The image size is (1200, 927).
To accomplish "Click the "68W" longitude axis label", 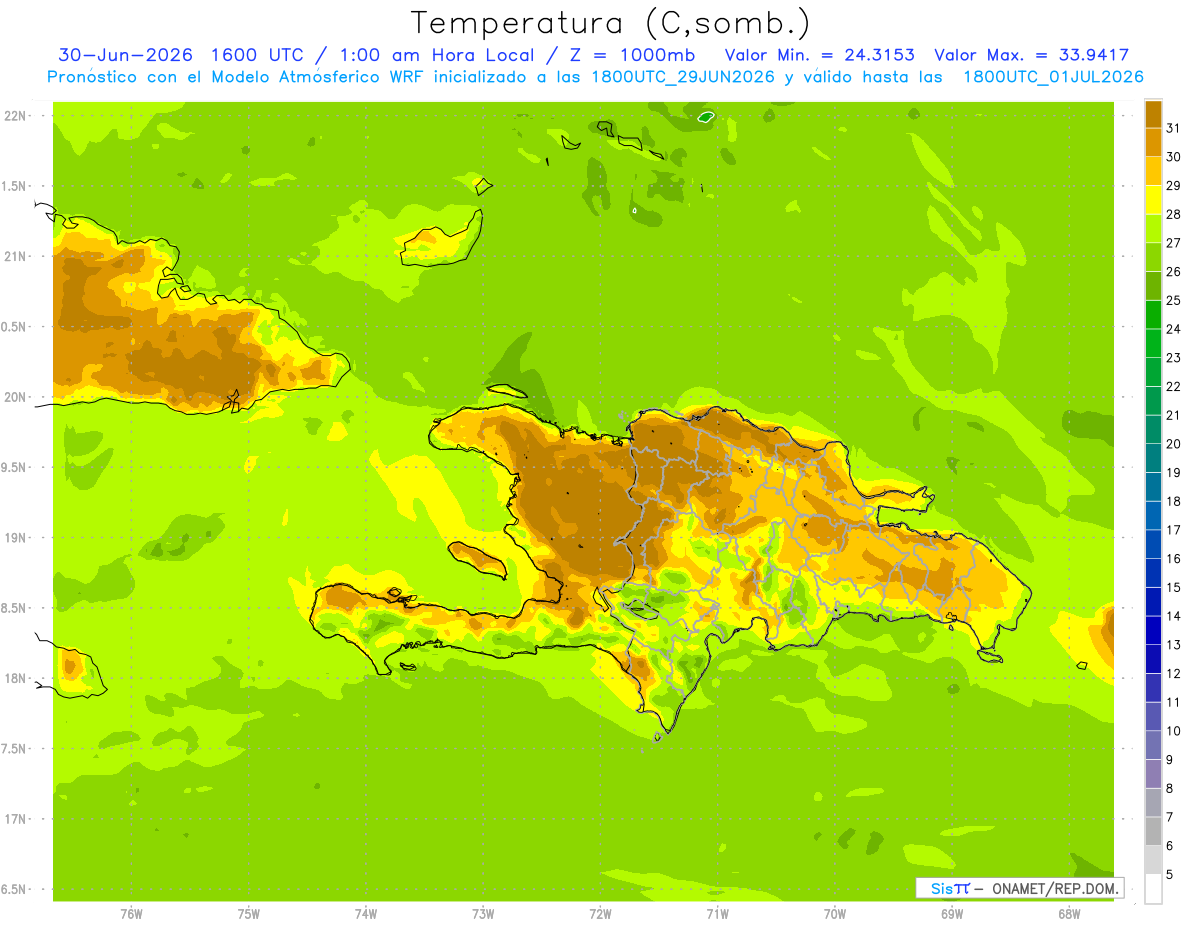I will 1069,913.
